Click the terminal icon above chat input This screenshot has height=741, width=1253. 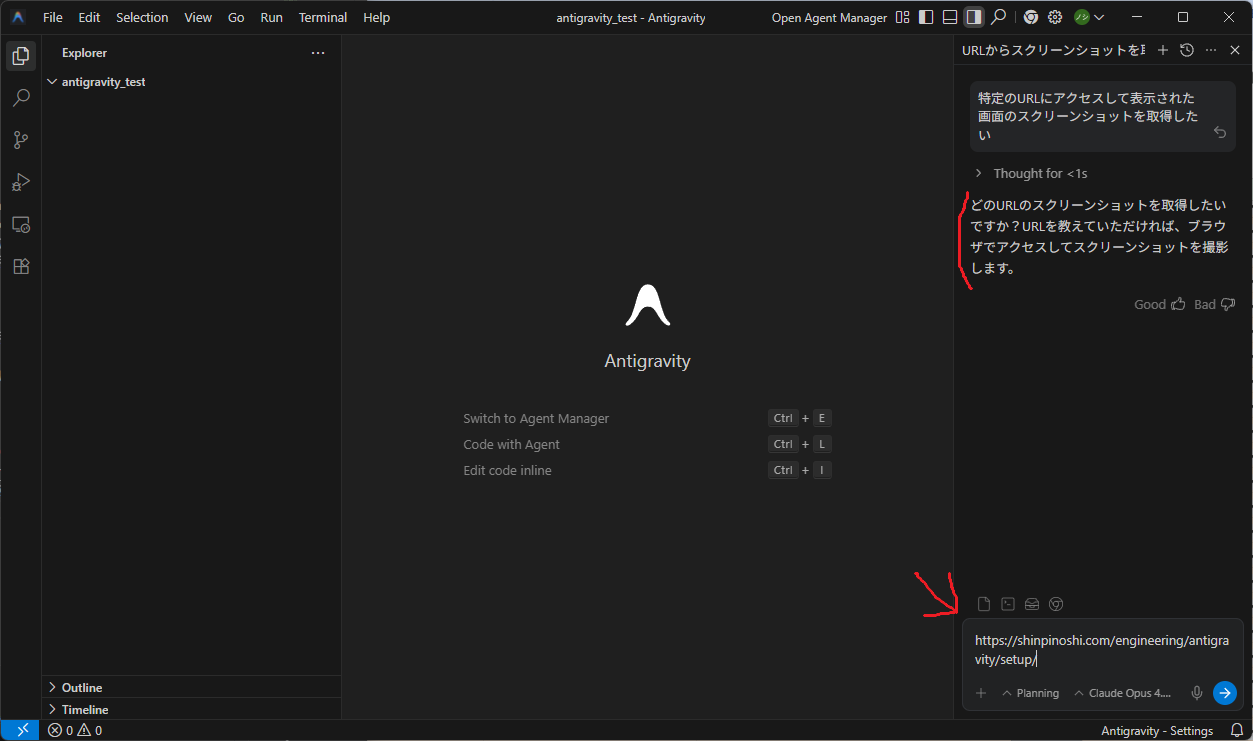click(1008, 604)
